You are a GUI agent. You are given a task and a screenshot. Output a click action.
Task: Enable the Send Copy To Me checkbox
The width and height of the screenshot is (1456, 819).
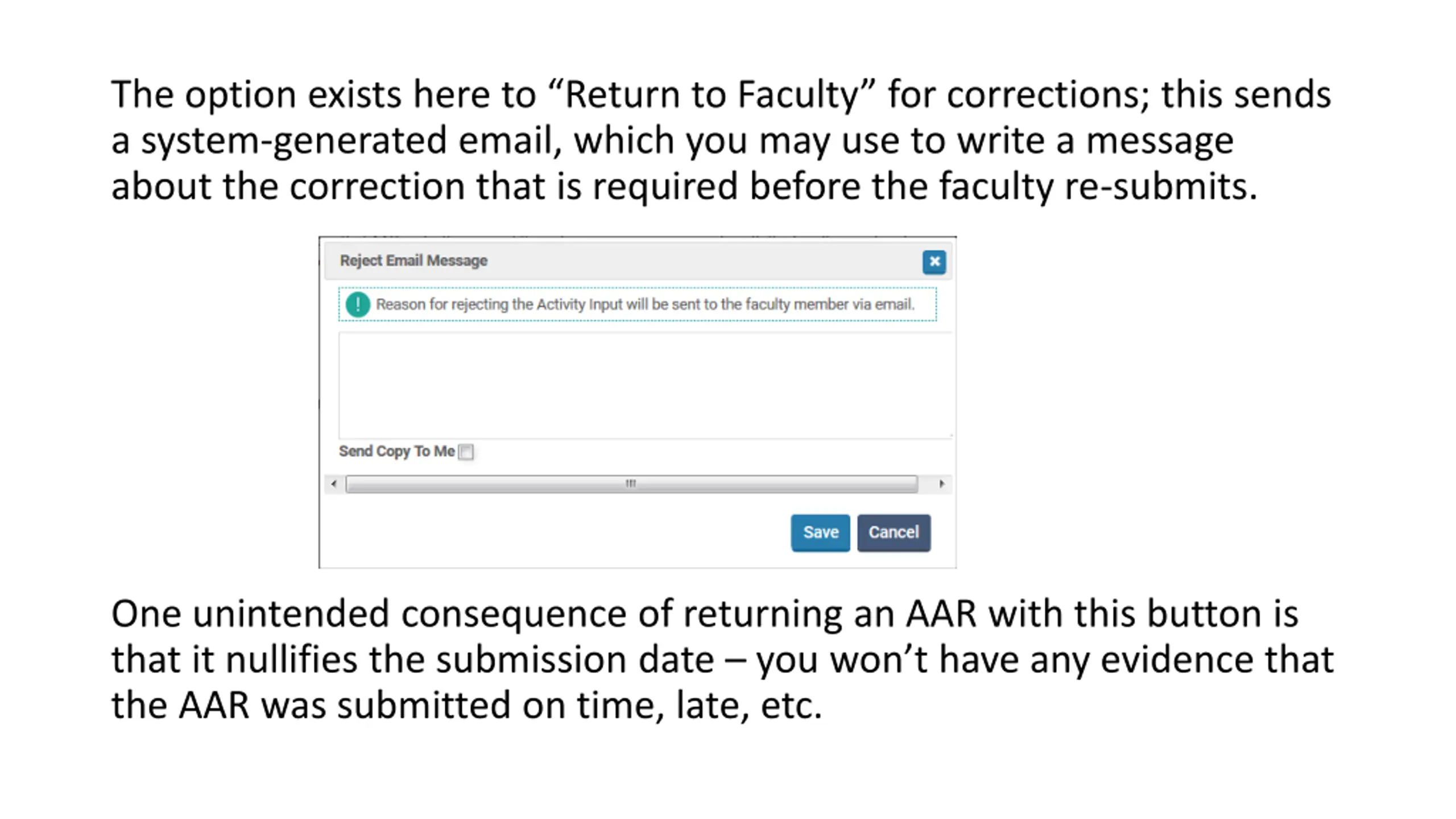[x=466, y=452]
